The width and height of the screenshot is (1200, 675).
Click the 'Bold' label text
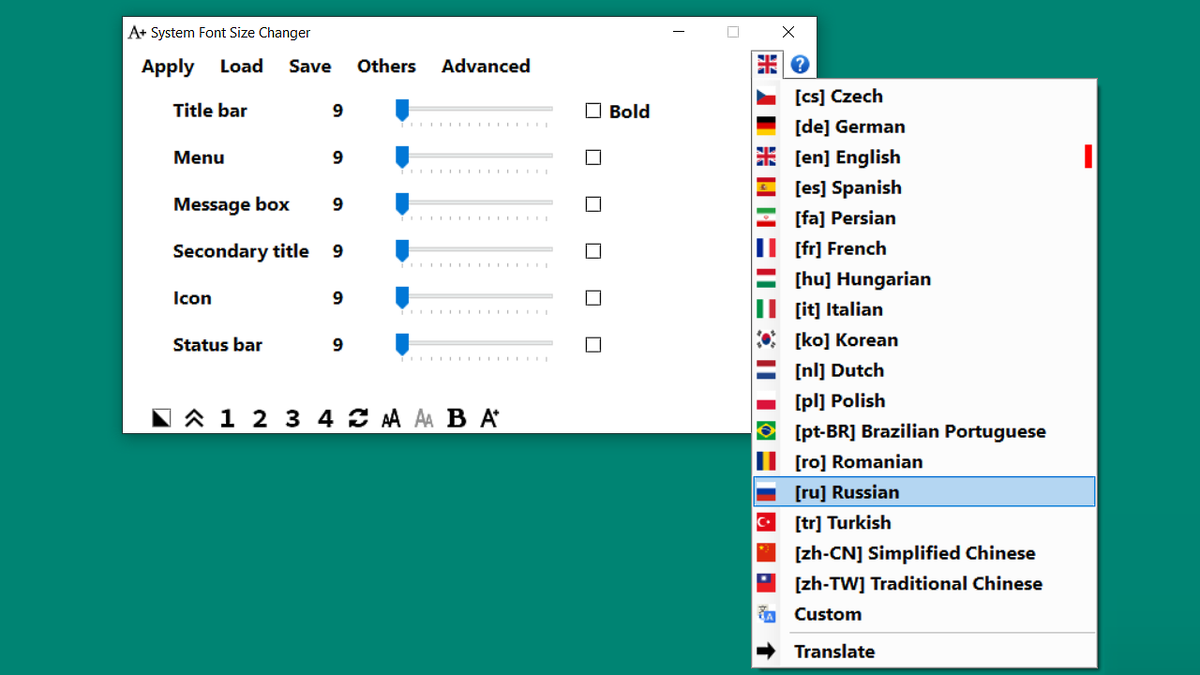(x=629, y=112)
